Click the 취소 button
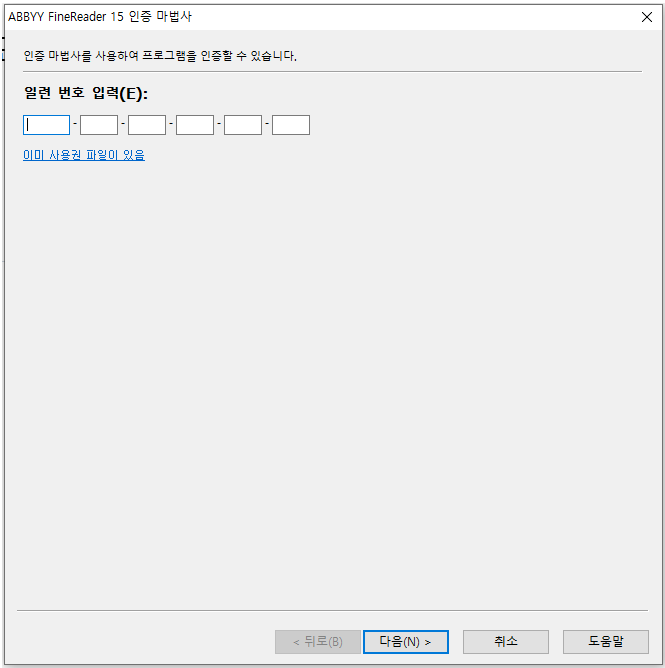The height and width of the screenshot is (668, 665). pos(506,642)
